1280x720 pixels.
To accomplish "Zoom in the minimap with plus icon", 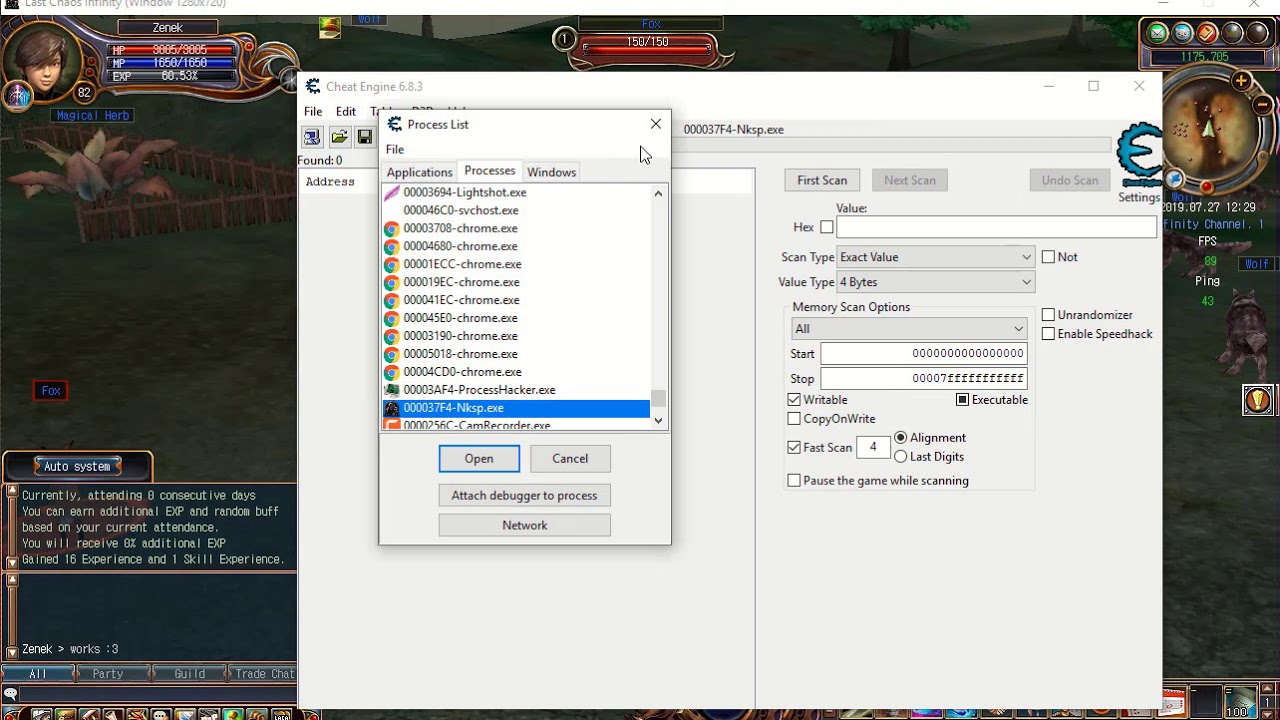I will click(x=1240, y=81).
